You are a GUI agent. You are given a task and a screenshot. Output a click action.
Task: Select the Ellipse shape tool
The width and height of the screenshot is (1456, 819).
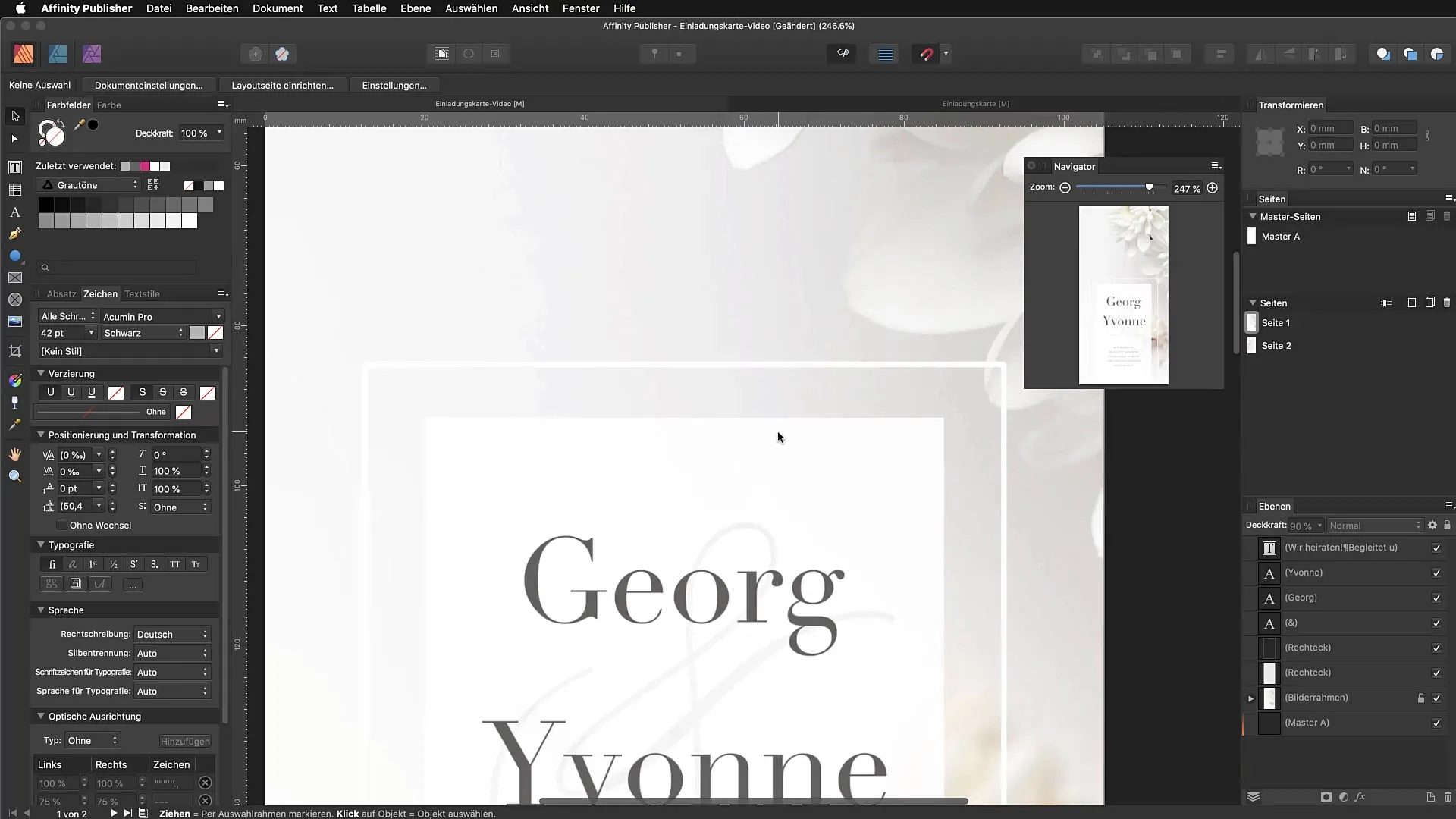(15, 256)
